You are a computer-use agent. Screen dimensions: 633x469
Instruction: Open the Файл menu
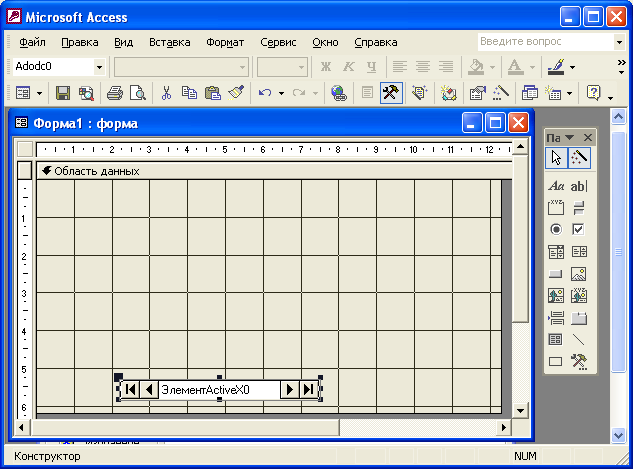tap(32, 42)
